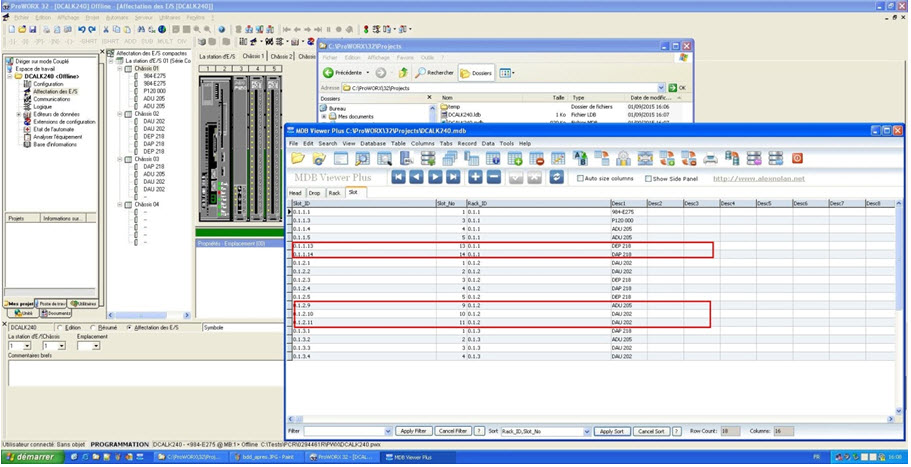Select the Edition radio button
The image size is (911, 467).
pyautogui.click(x=60, y=328)
